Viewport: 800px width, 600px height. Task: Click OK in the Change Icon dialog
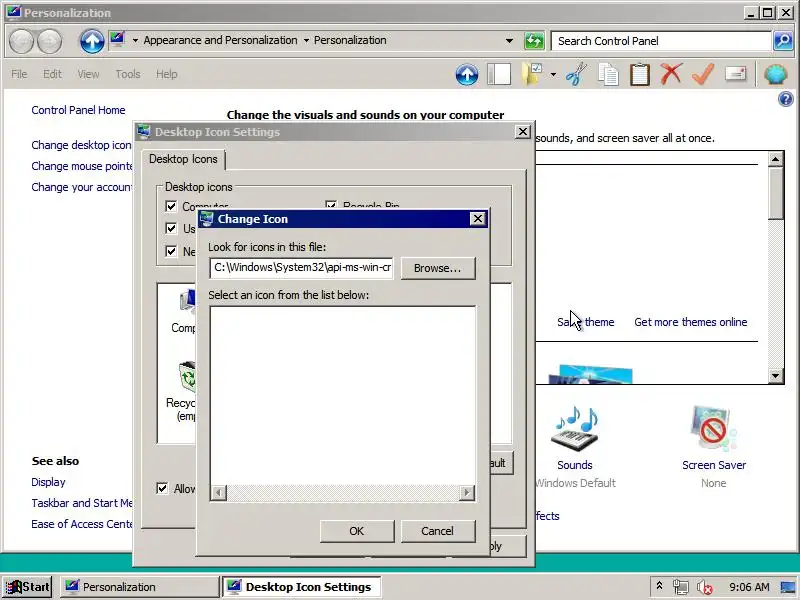click(357, 531)
